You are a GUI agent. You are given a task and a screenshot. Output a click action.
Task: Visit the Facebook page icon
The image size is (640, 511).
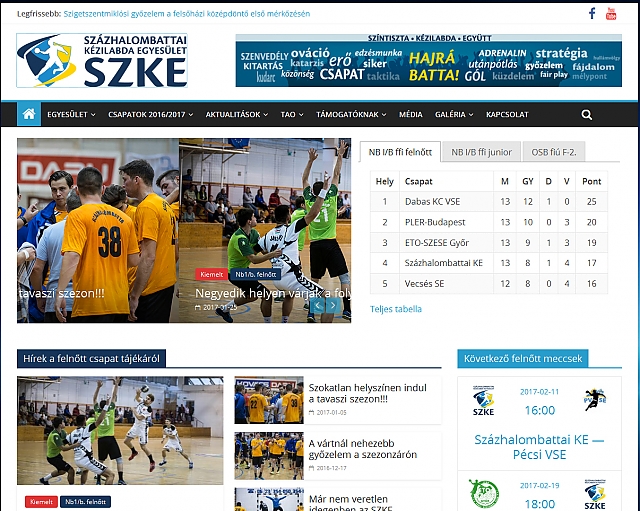click(x=592, y=13)
